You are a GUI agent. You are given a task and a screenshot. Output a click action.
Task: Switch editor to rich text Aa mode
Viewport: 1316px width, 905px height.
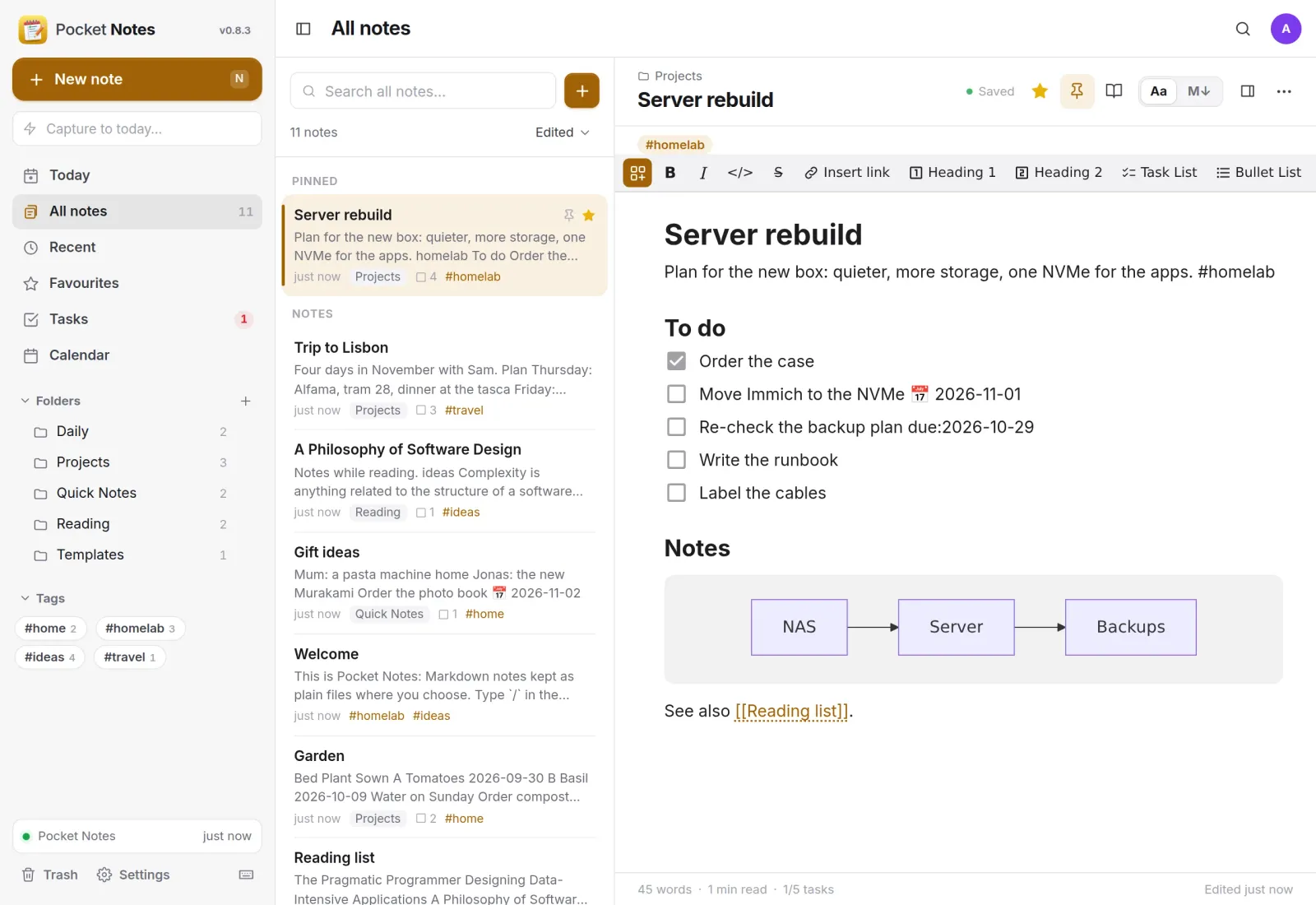pos(1158,91)
